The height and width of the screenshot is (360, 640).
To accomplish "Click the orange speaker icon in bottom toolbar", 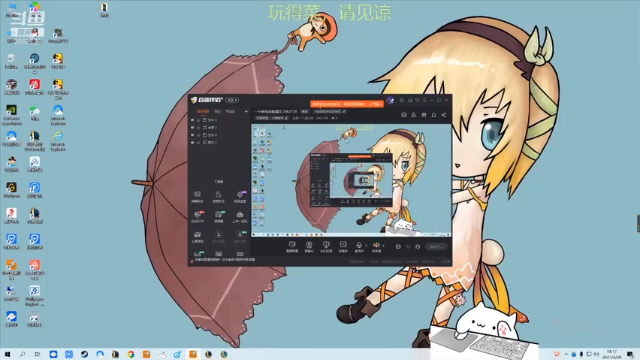I will pyautogui.click(x=376, y=245).
